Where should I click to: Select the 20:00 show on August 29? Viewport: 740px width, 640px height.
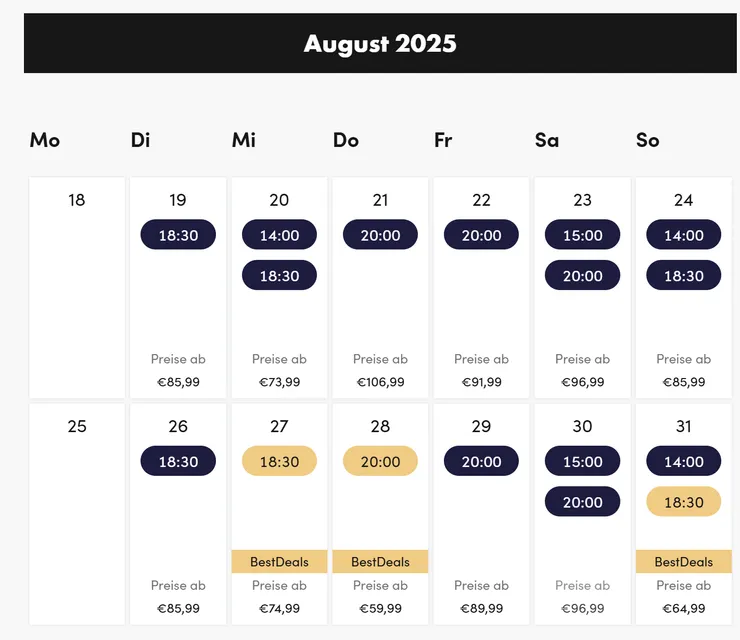(481, 461)
